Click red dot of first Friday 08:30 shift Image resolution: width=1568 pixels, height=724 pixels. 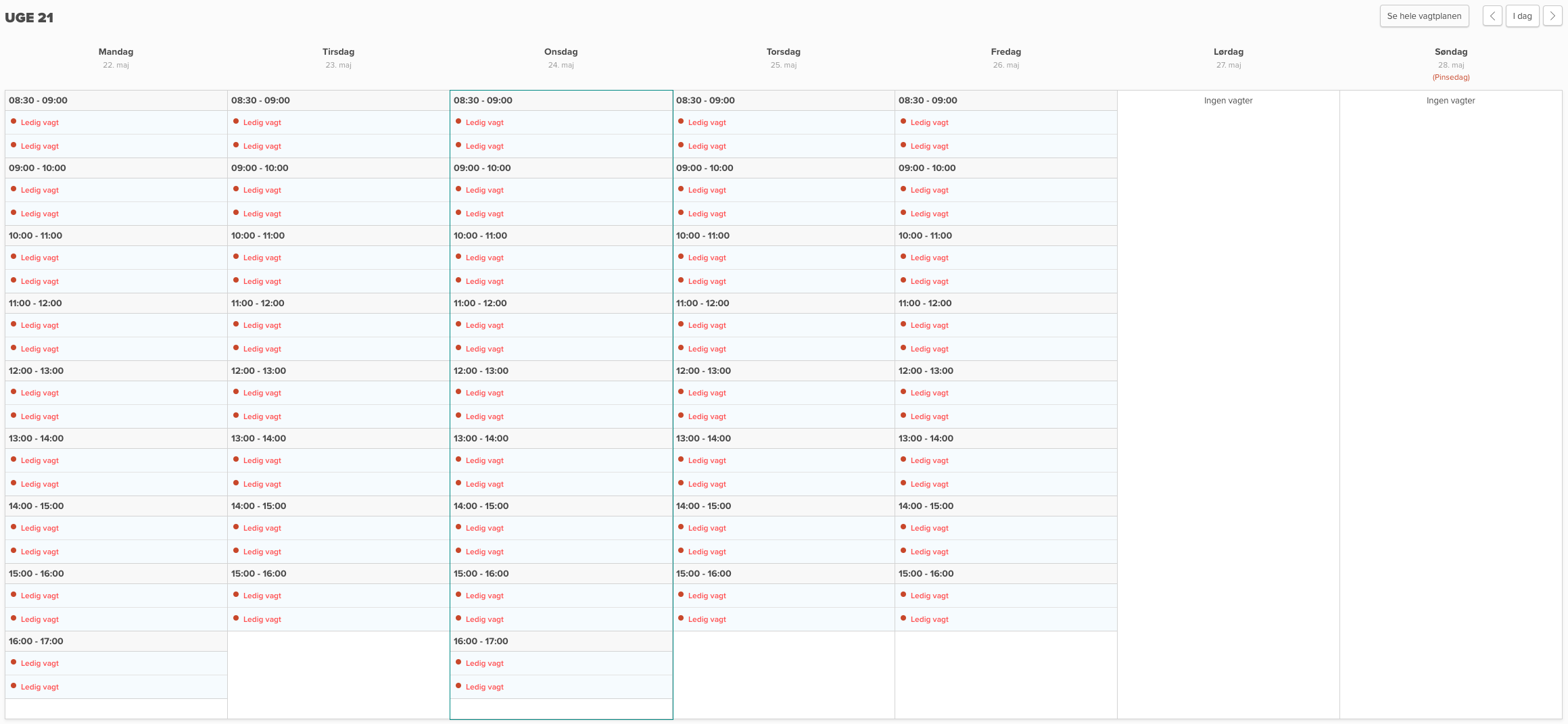pos(903,121)
